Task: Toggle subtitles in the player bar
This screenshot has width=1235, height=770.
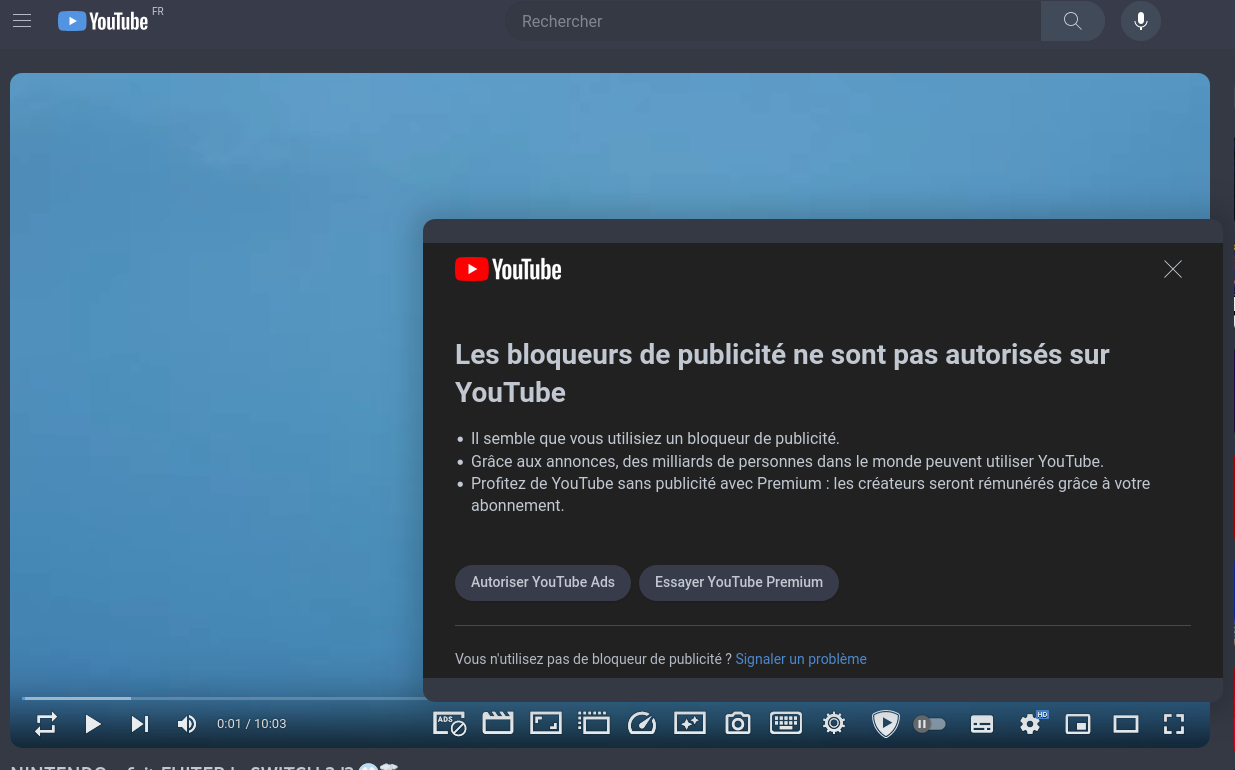Action: click(x=982, y=724)
